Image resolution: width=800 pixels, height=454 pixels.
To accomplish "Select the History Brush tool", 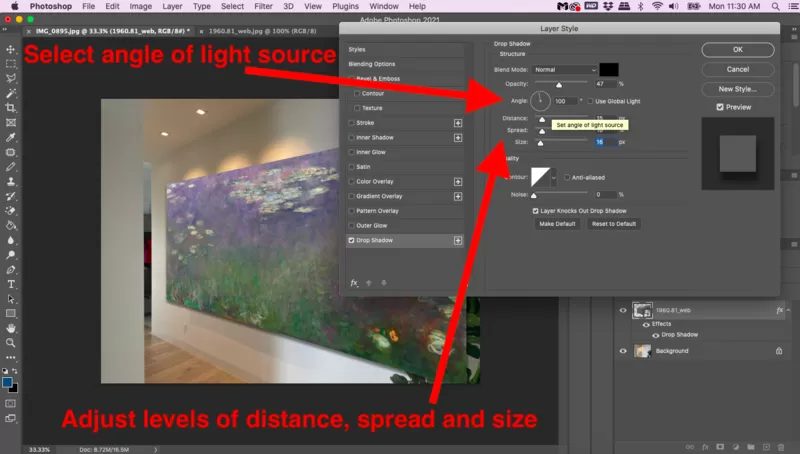I will point(11,196).
